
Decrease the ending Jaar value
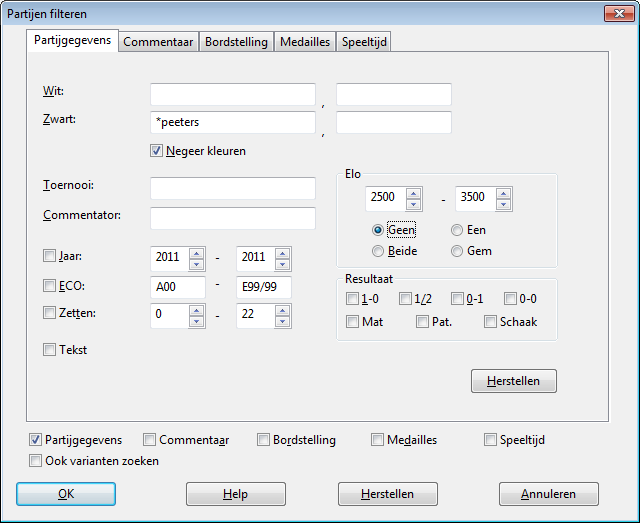pyautogui.click(x=283, y=263)
